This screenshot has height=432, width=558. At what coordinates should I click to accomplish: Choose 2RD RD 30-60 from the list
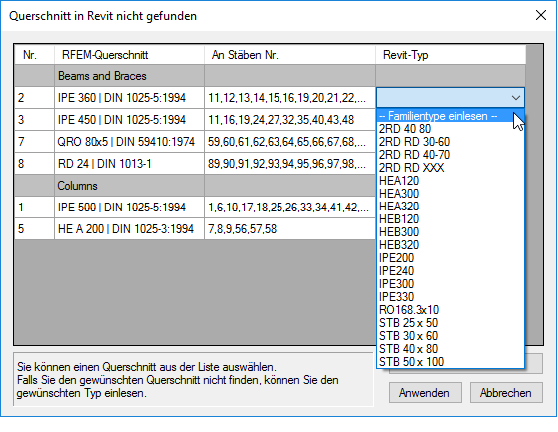(450, 142)
